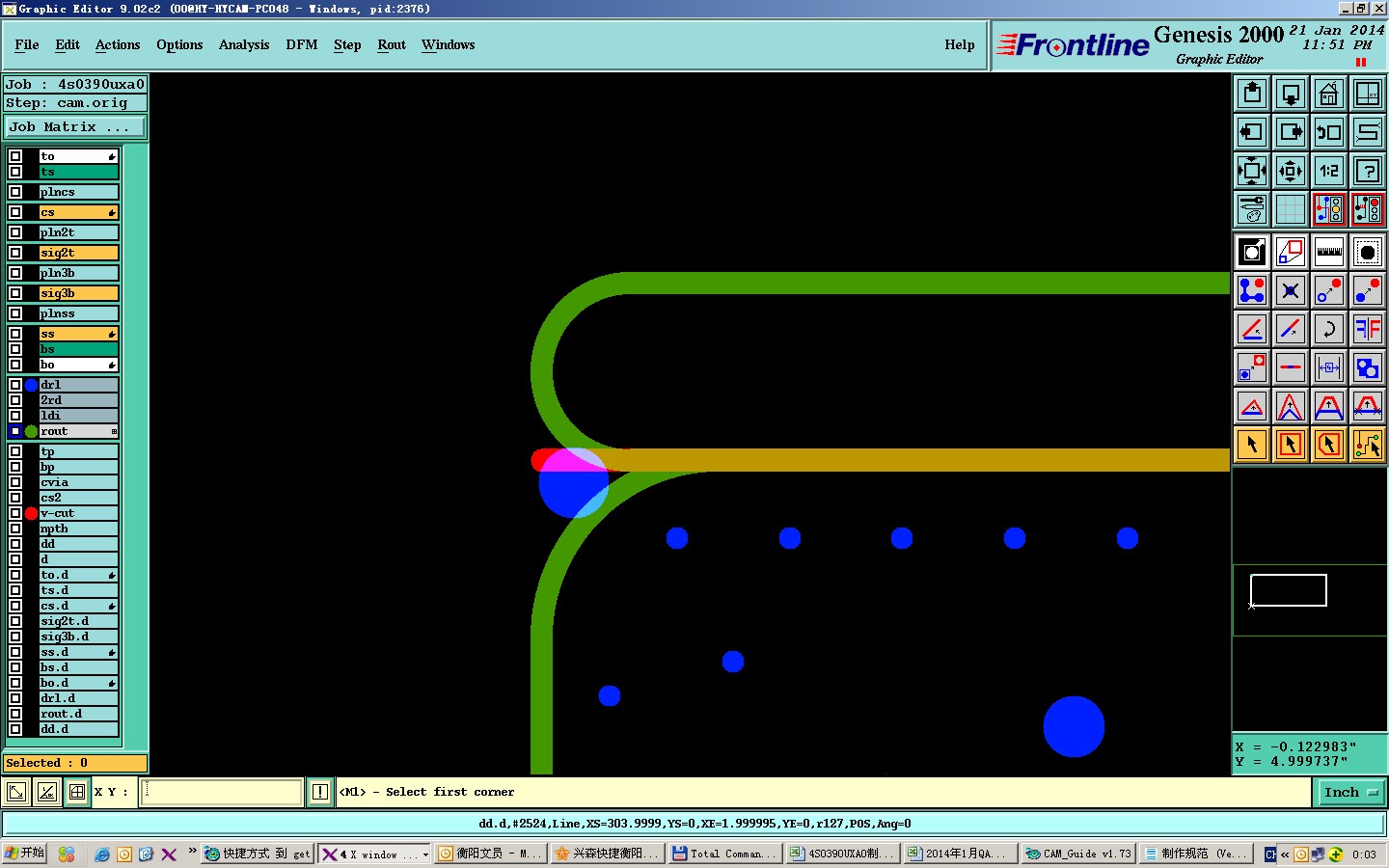Toggle the checkbox for layer v-cut
This screenshot has width=1389, height=868.
tap(15, 513)
